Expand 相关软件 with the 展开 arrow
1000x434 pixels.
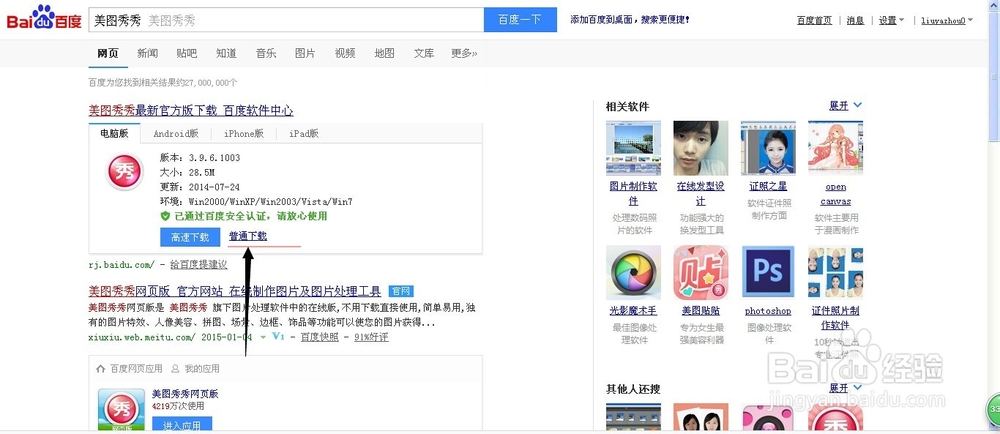[846, 106]
